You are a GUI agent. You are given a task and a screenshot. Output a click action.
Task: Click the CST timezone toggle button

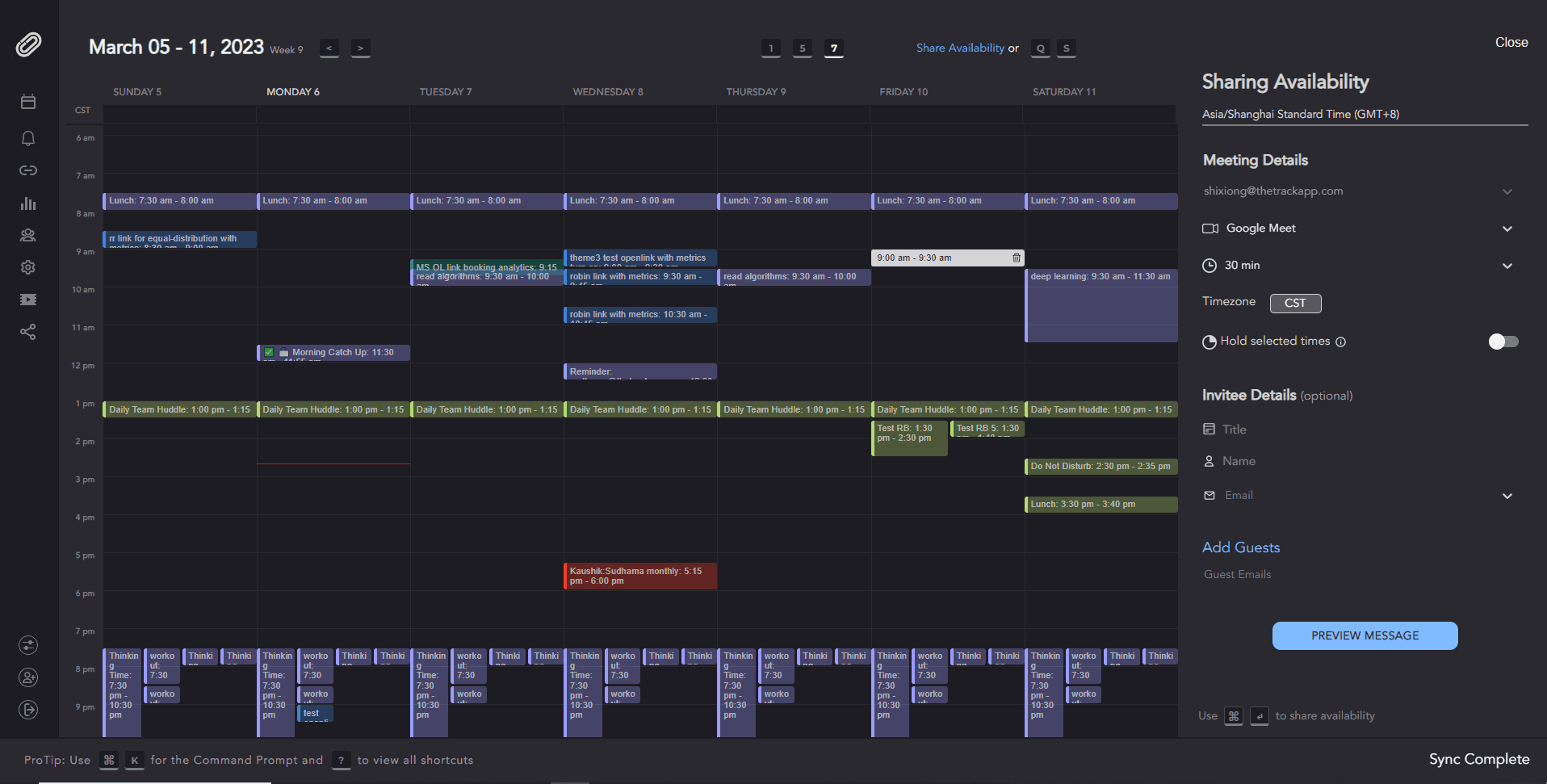1295,303
